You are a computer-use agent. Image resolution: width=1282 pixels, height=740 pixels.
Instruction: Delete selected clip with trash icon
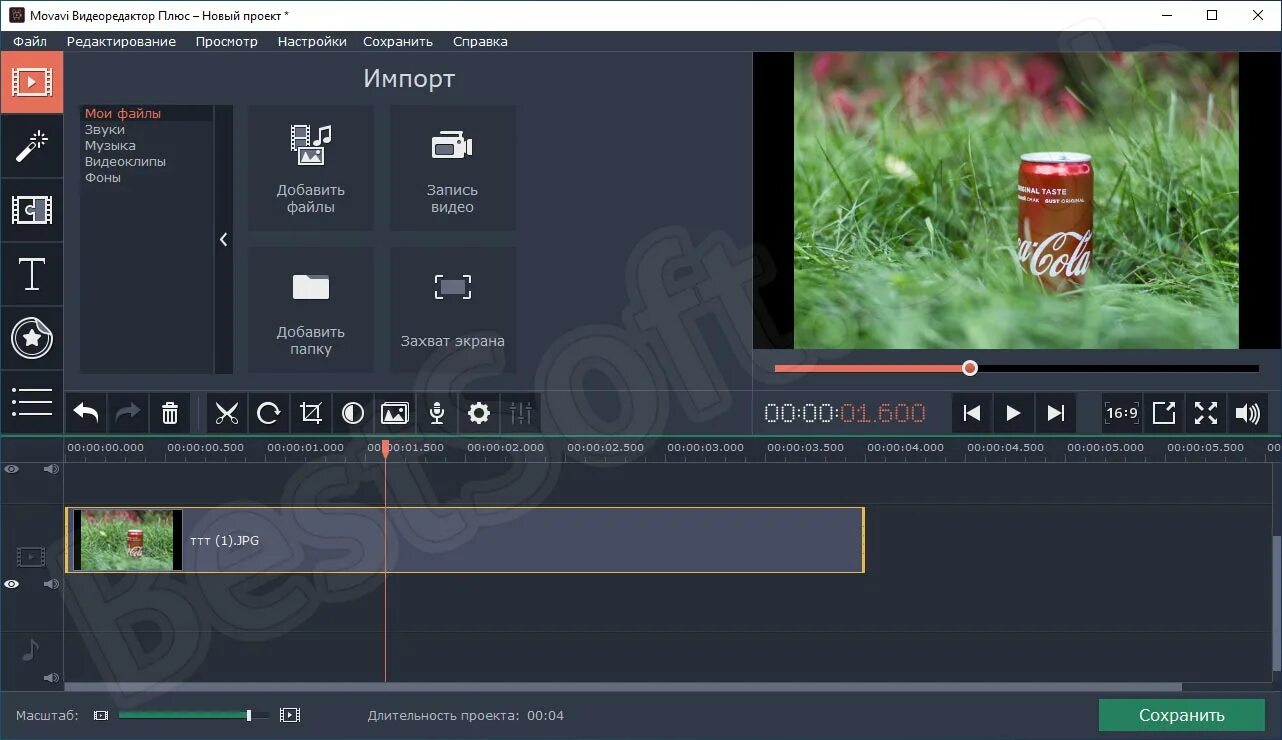coord(170,413)
